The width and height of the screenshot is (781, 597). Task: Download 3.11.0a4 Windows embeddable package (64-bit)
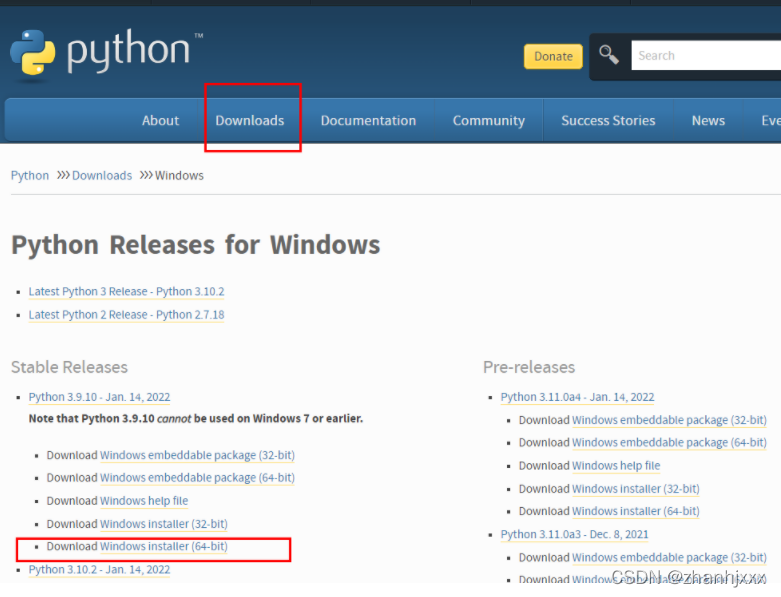click(x=669, y=443)
